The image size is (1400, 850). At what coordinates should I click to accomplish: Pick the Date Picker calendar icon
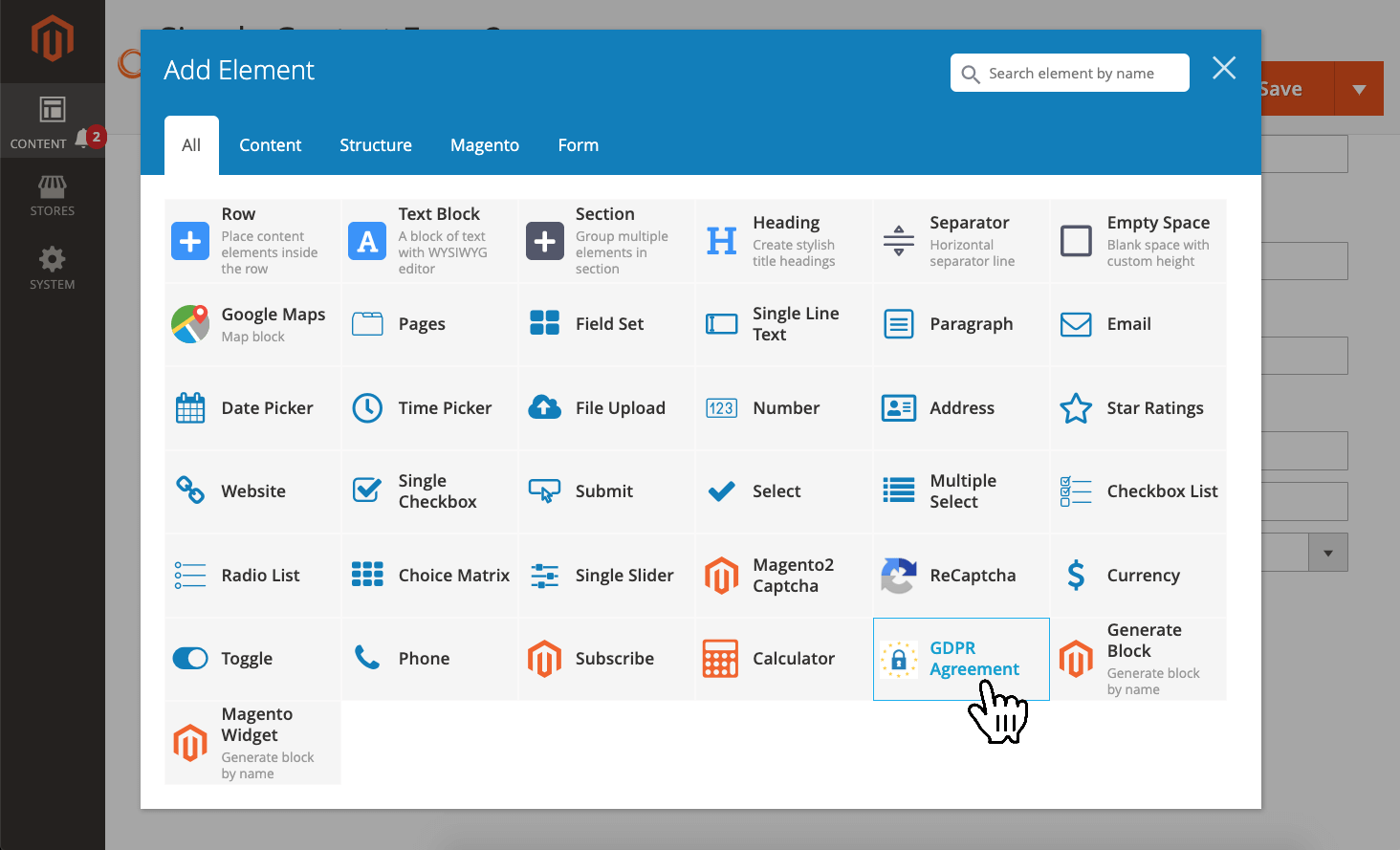pos(190,408)
